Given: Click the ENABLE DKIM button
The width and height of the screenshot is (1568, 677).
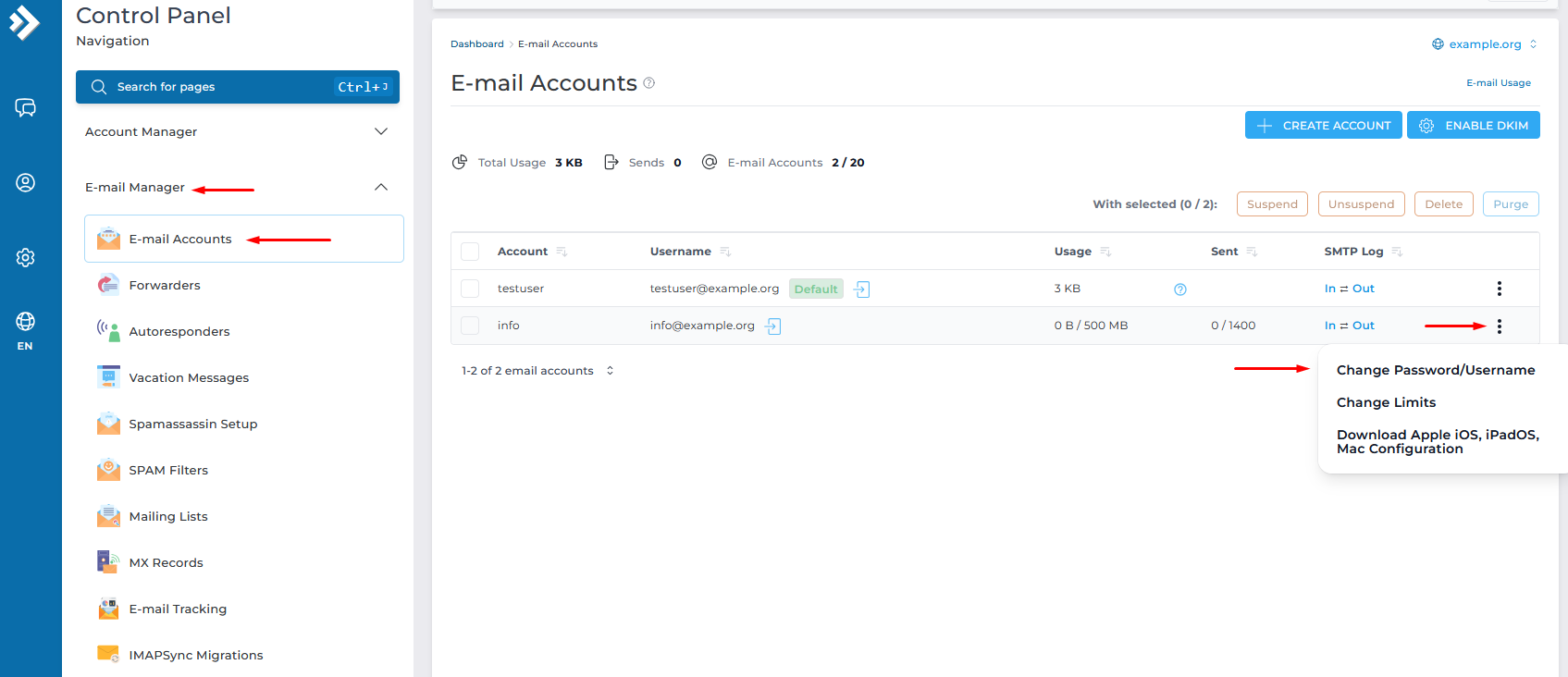Looking at the screenshot, I should (x=1473, y=126).
